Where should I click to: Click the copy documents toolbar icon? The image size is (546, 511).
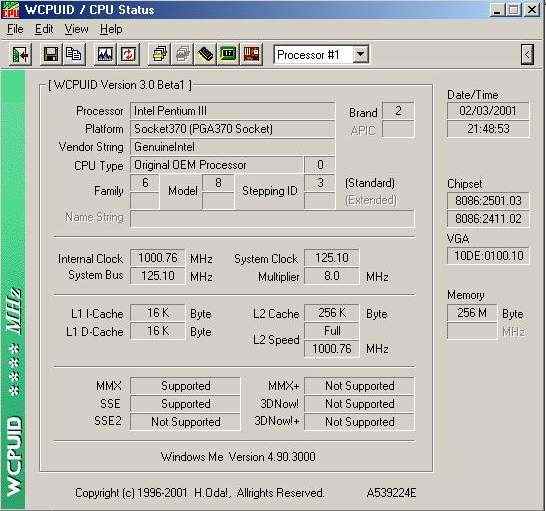pos(74,54)
